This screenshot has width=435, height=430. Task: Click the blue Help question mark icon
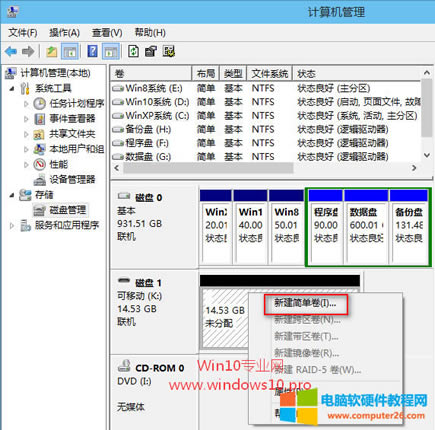92,51
